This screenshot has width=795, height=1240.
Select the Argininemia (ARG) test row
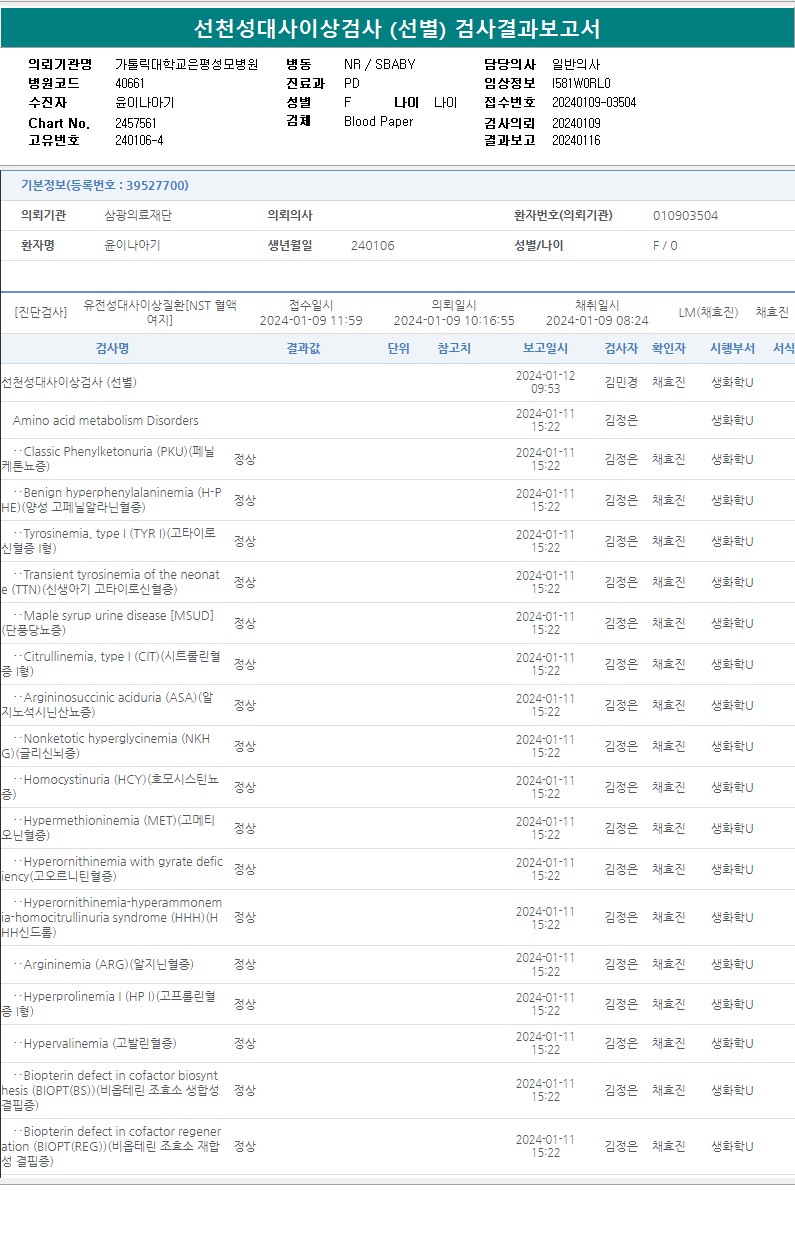(x=398, y=965)
